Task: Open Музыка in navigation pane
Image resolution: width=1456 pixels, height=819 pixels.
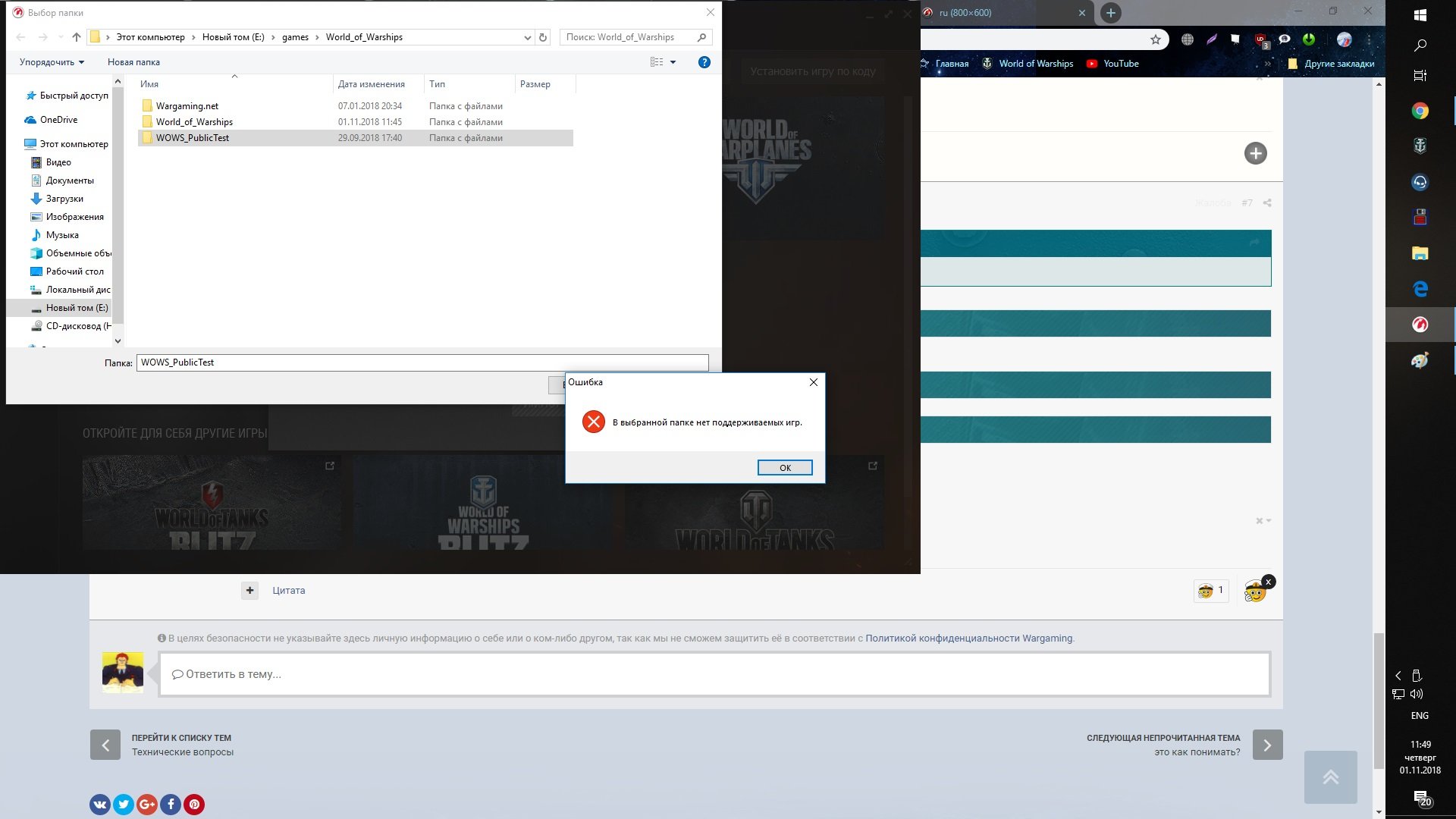Action: pos(55,235)
